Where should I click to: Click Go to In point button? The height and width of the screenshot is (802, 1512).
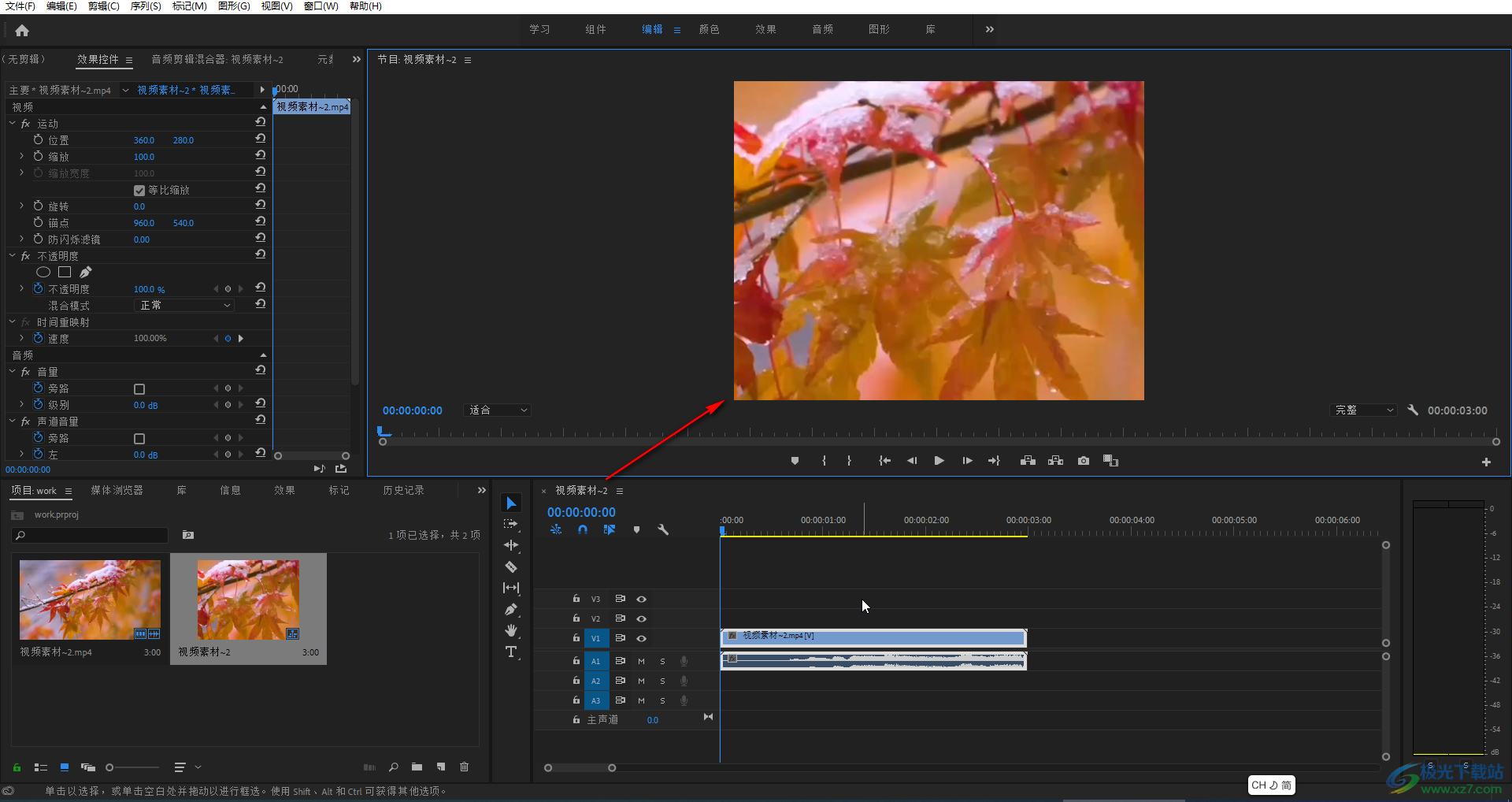(884, 461)
